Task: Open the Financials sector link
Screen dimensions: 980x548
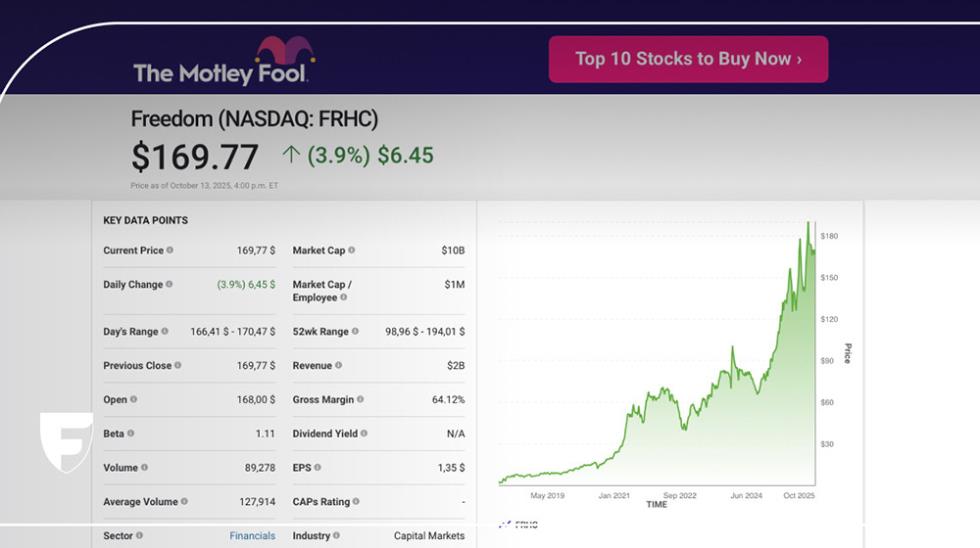Action: [x=252, y=536]
